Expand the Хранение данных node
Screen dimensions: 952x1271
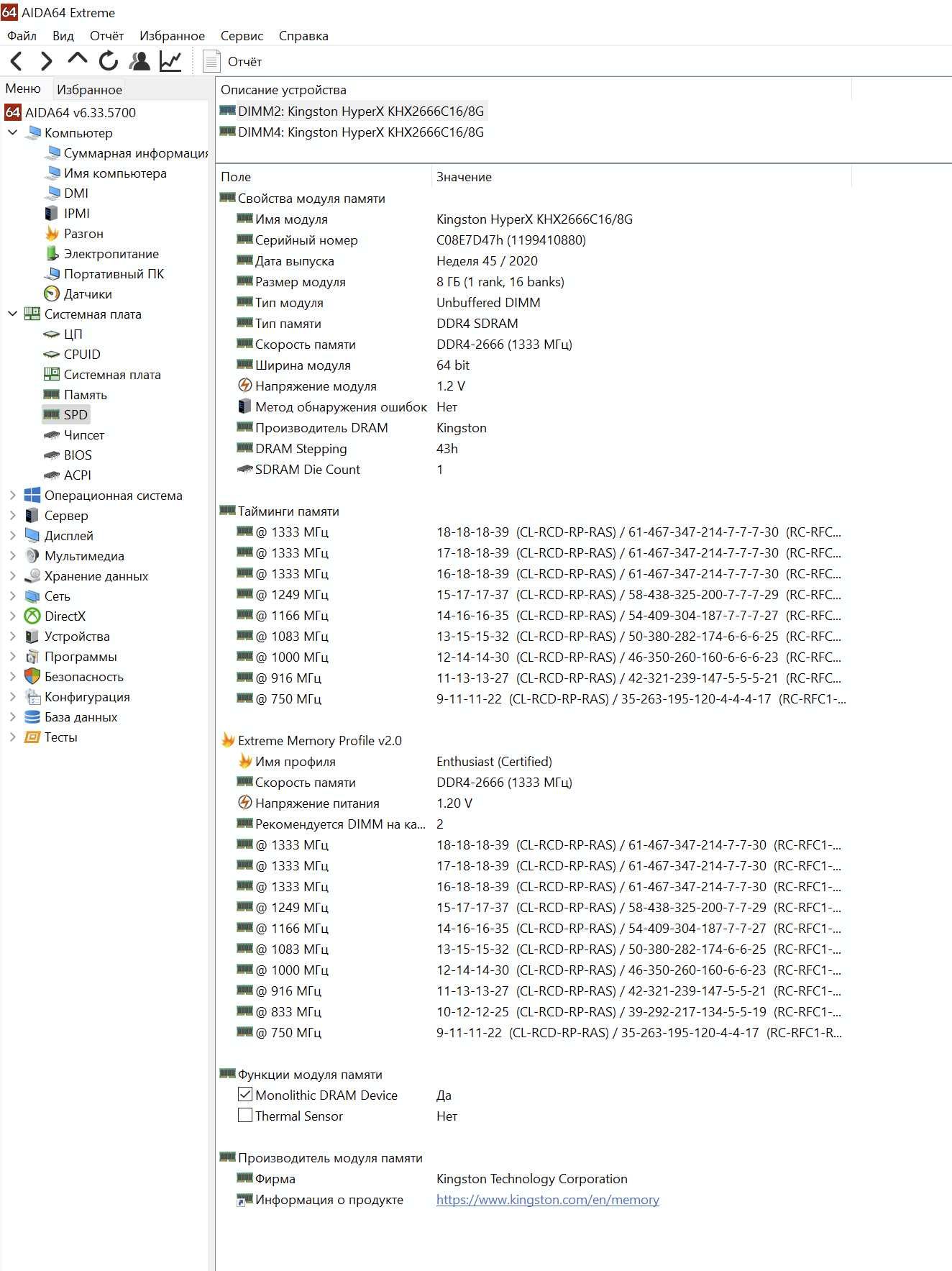12,575
